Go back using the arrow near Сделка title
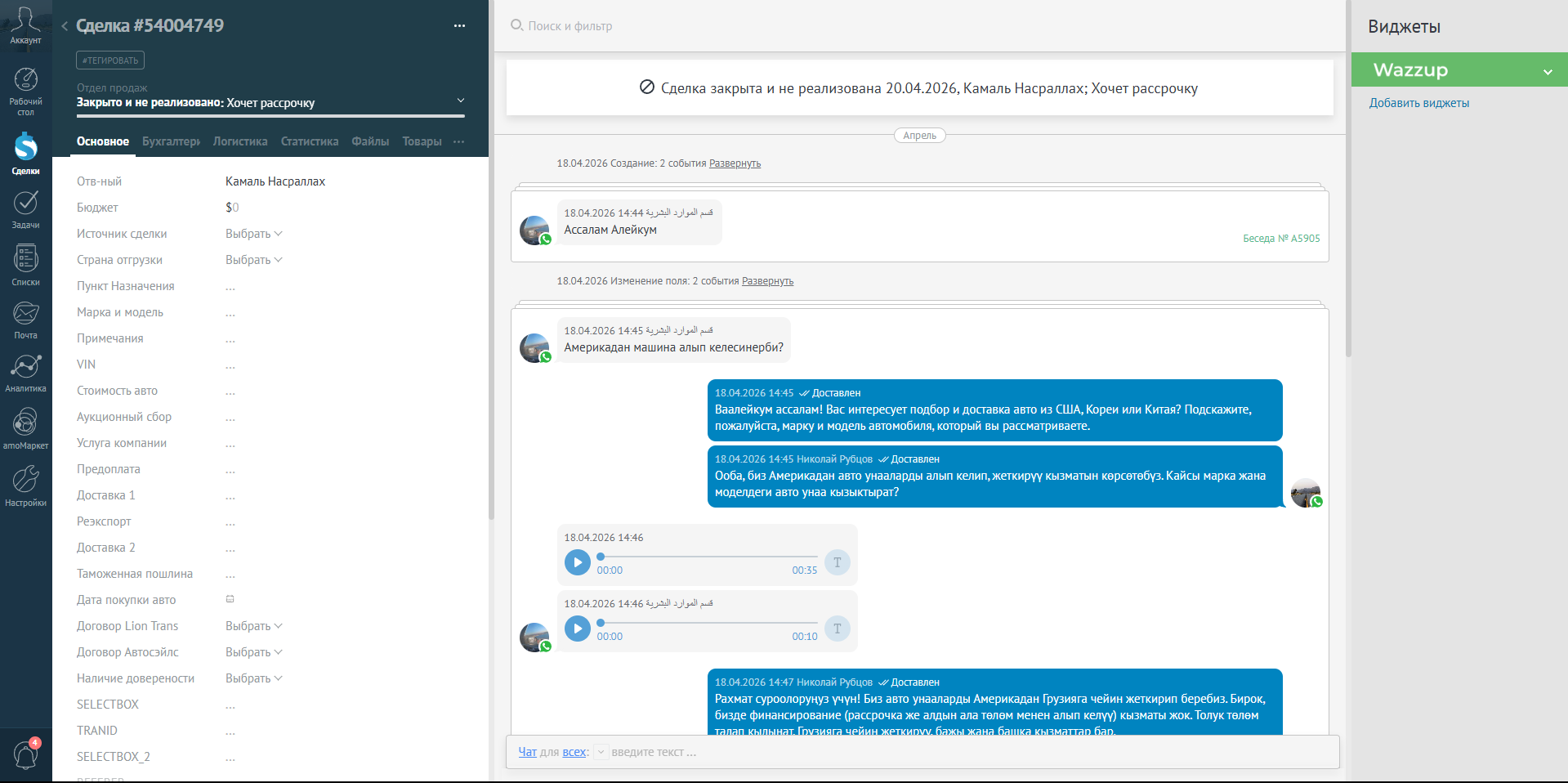The width and height of the screenshot is (1568, 783). coord(65,26)
